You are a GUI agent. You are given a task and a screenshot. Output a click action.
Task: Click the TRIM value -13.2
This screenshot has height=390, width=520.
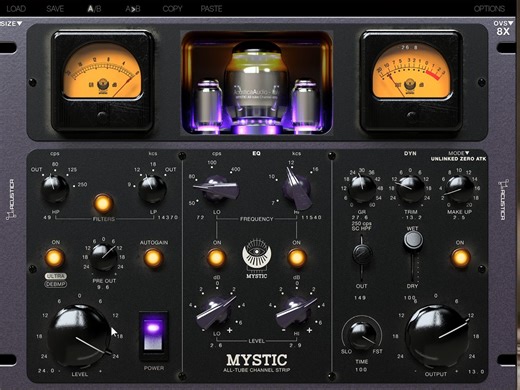pyautogui.click(x=412, y=217)
